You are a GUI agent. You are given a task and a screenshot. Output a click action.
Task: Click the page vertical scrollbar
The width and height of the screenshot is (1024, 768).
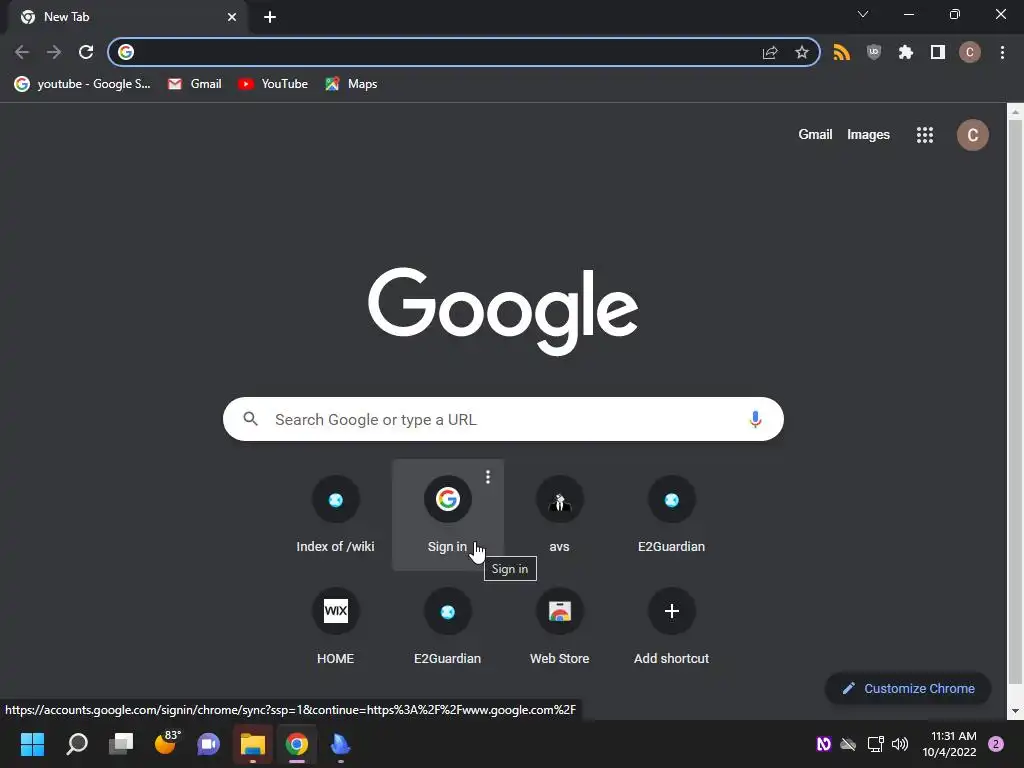1015,401
